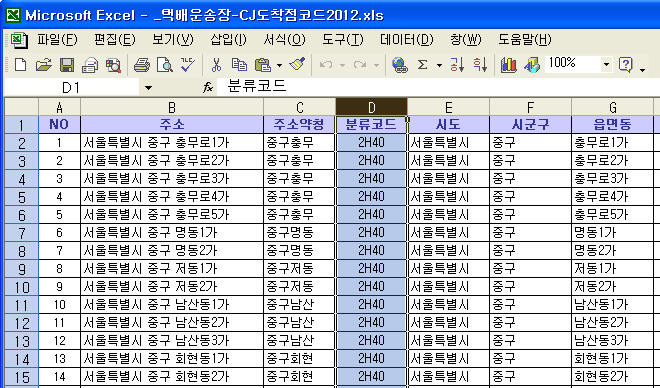Select column E header
The image size is (660, 388).
[x=448, y=107]
